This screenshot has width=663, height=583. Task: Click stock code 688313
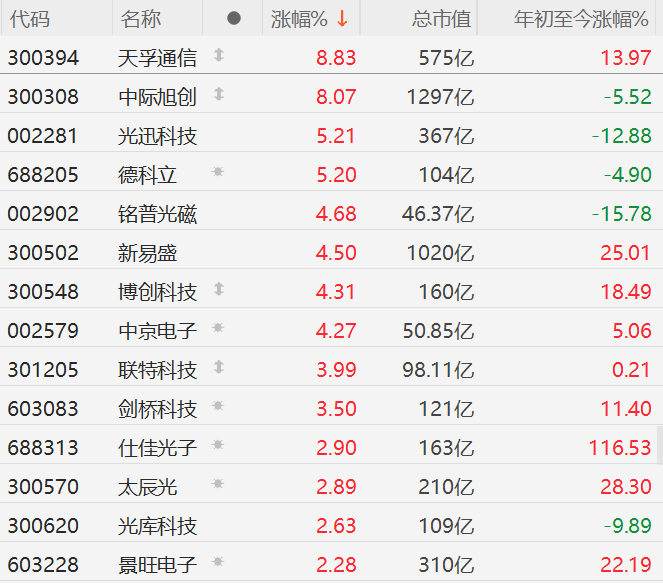click(x=43, y=448)
